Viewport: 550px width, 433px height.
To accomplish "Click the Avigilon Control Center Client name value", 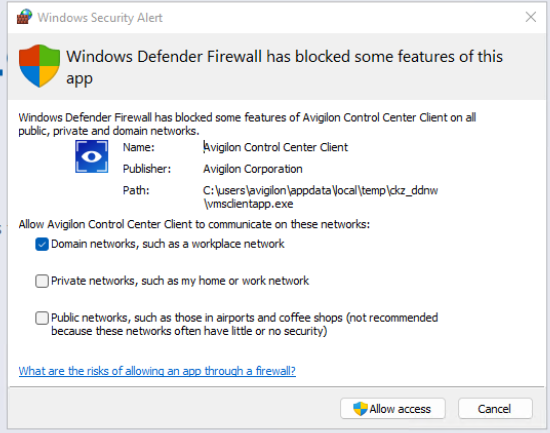I will 276,147.
